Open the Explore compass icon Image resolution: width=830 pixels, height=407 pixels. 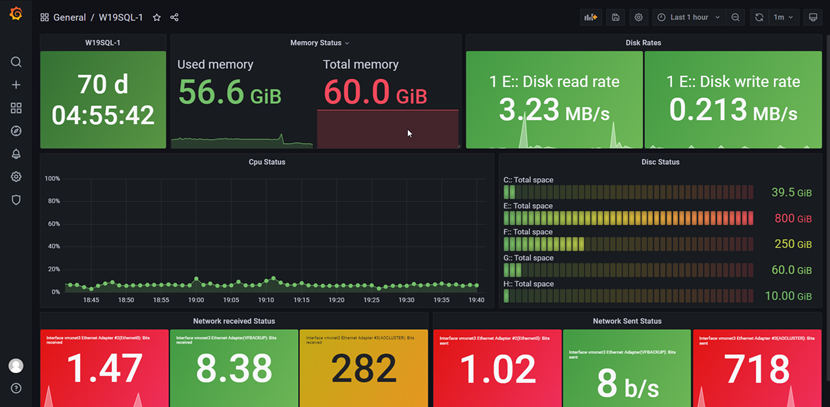pos(16,131)
